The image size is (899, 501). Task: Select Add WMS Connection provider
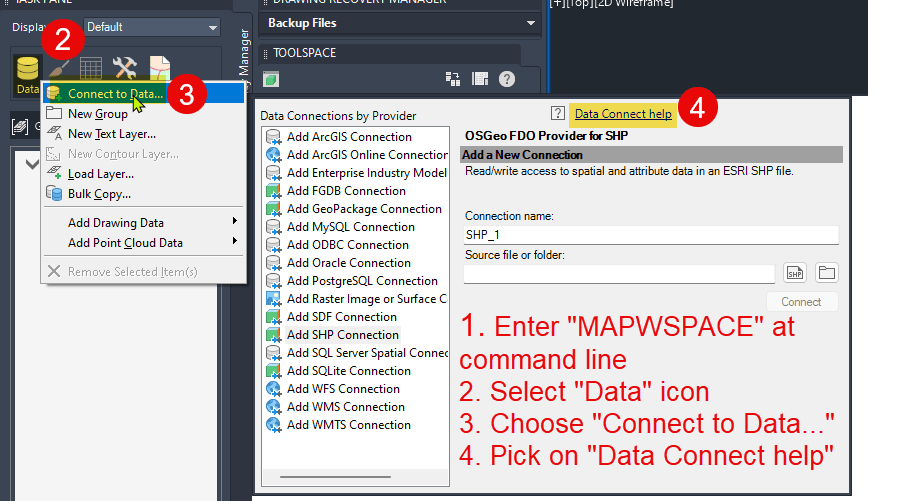point(346,407)
